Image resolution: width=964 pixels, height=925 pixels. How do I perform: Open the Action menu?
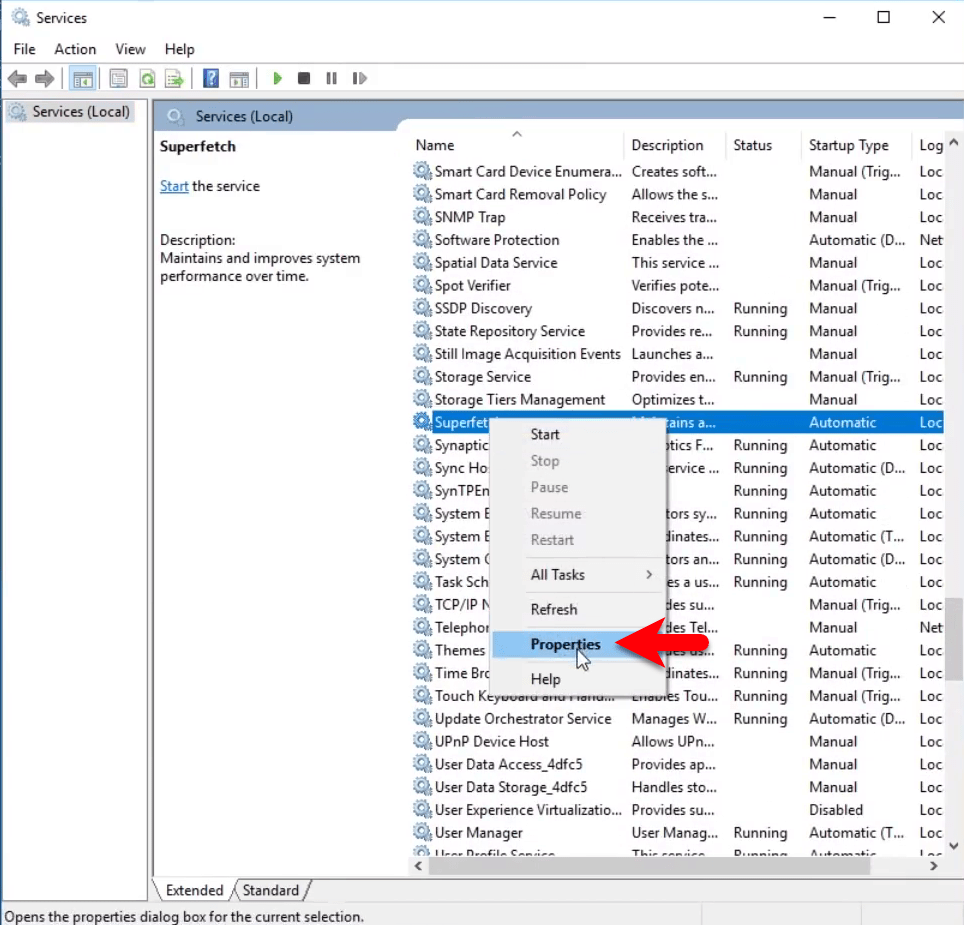pyautogui.click(x=75, y=49)
